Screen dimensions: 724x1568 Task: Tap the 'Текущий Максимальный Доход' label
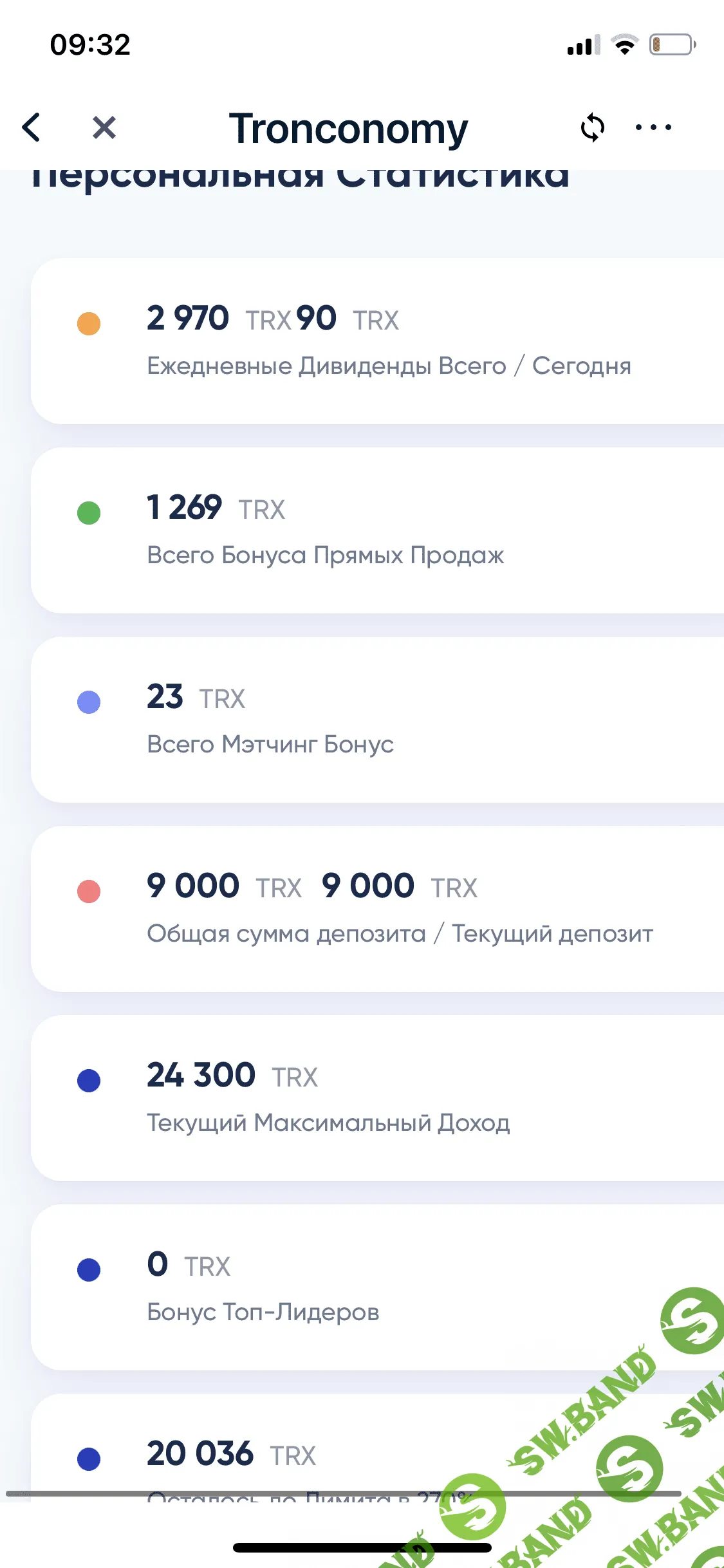[x=328, y=1123]
